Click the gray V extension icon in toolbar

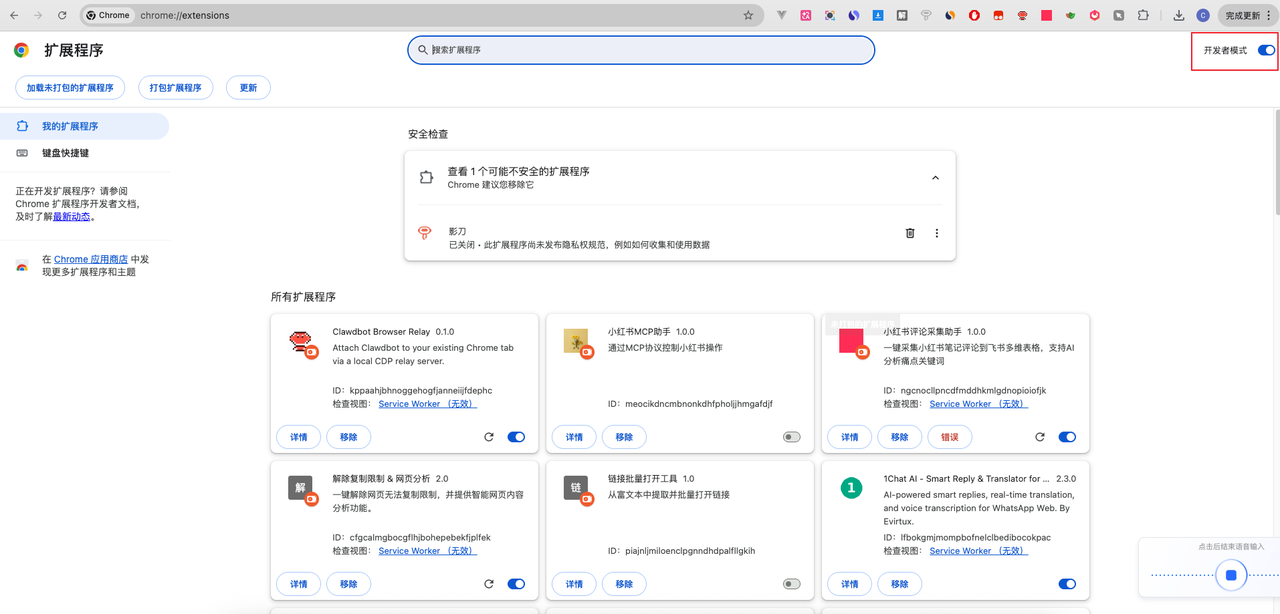point(781,15)
